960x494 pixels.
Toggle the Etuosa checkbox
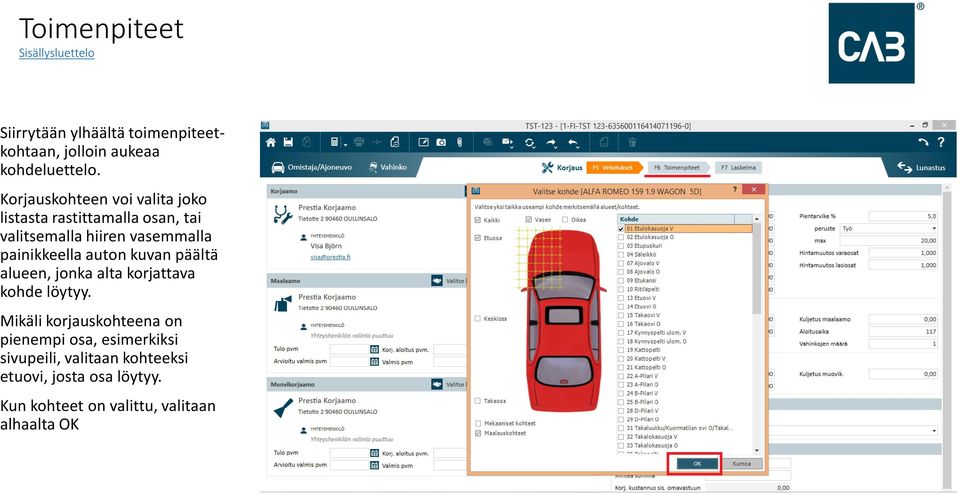point(478,238)
